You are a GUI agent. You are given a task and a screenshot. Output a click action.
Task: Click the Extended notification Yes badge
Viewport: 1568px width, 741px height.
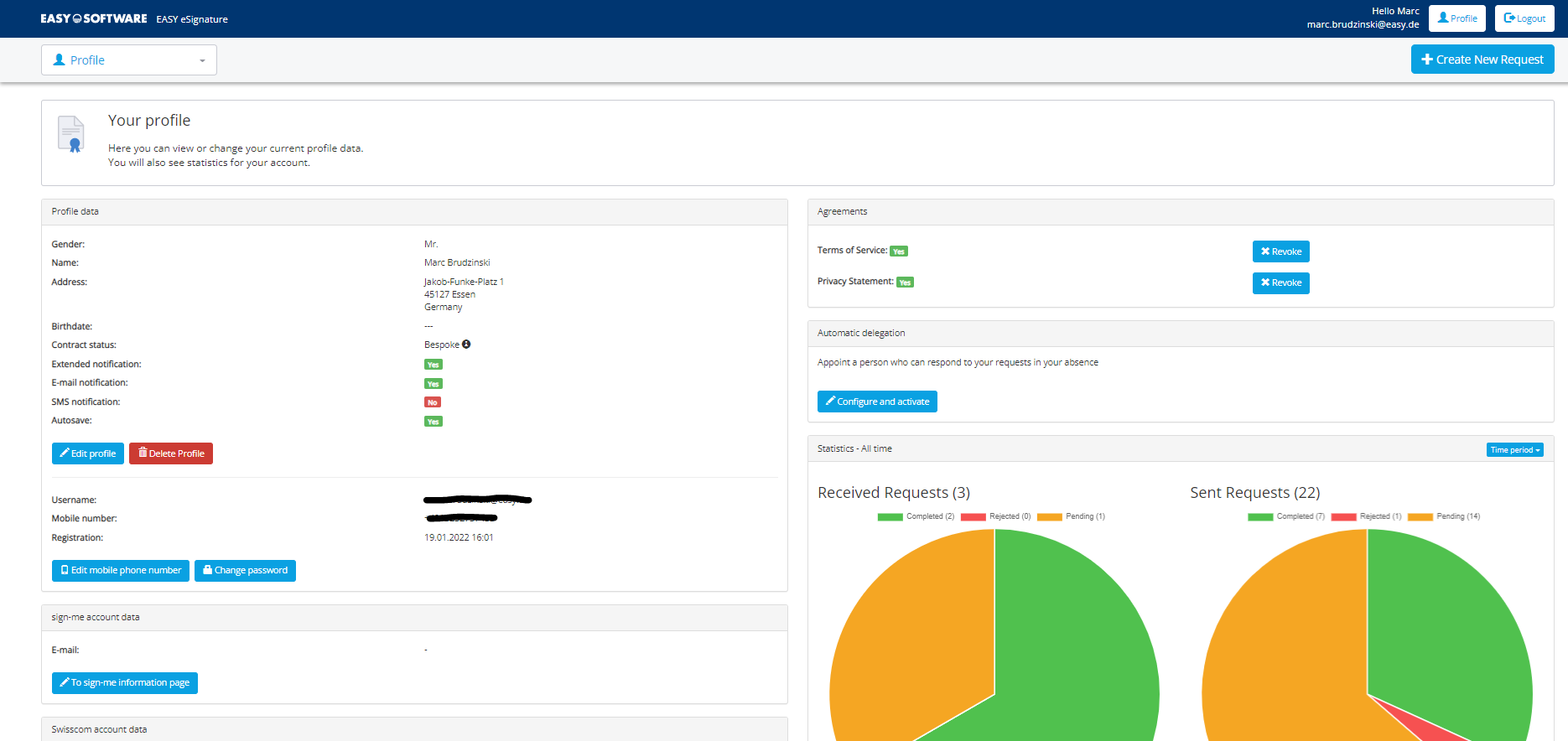(x=434, y=365)
